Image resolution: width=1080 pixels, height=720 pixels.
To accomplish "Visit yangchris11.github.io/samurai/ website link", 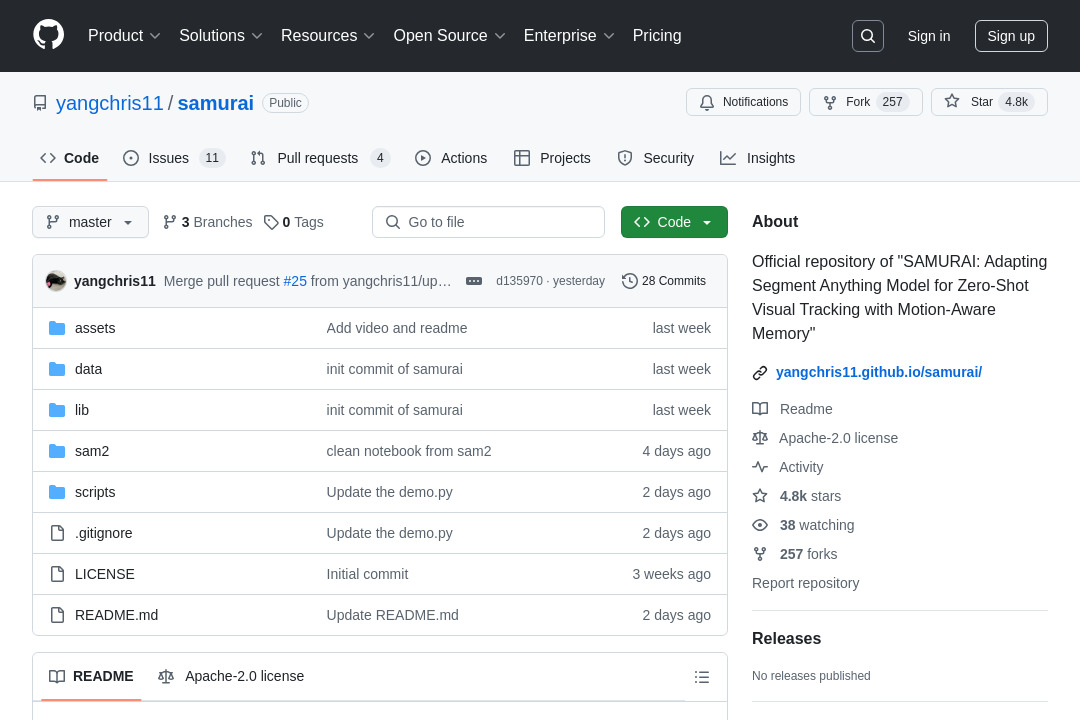I will pos(879,373).
